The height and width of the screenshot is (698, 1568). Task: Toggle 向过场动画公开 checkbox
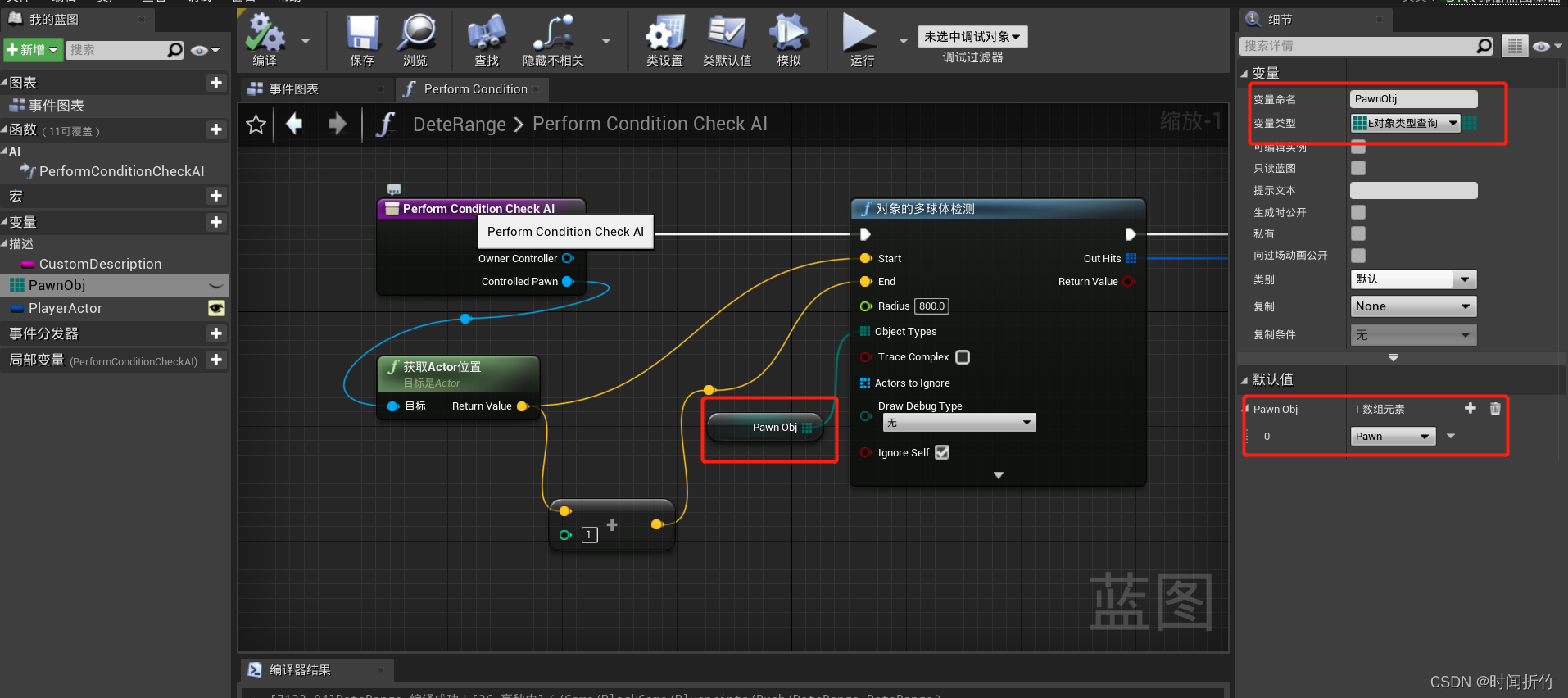click(1358, 256)
